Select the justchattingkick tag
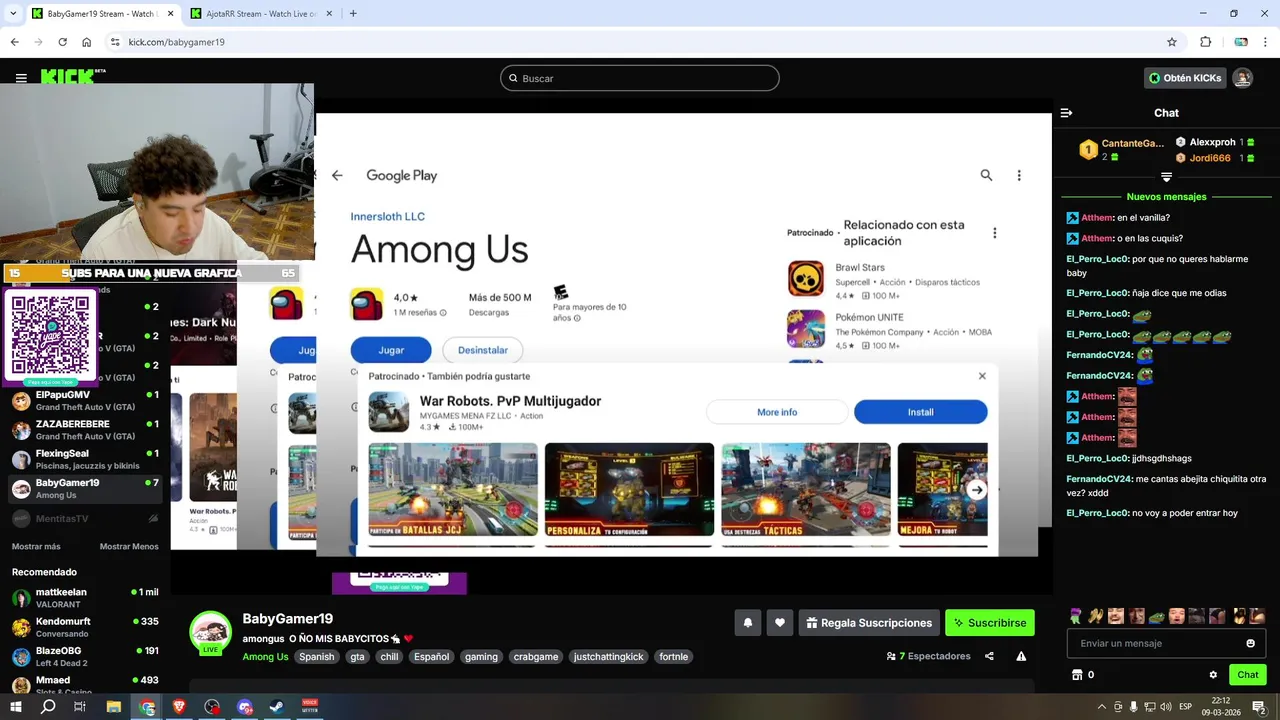Viewport: 1280px width, 720px height. tap(609, 657)
